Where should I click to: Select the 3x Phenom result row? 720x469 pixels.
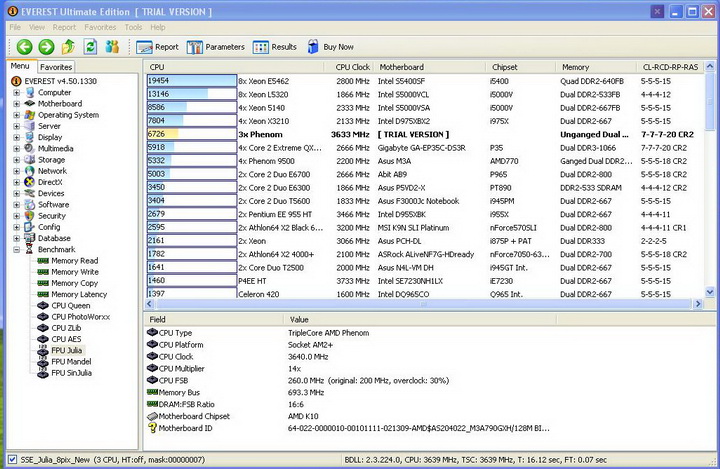(x=425, y=134)
